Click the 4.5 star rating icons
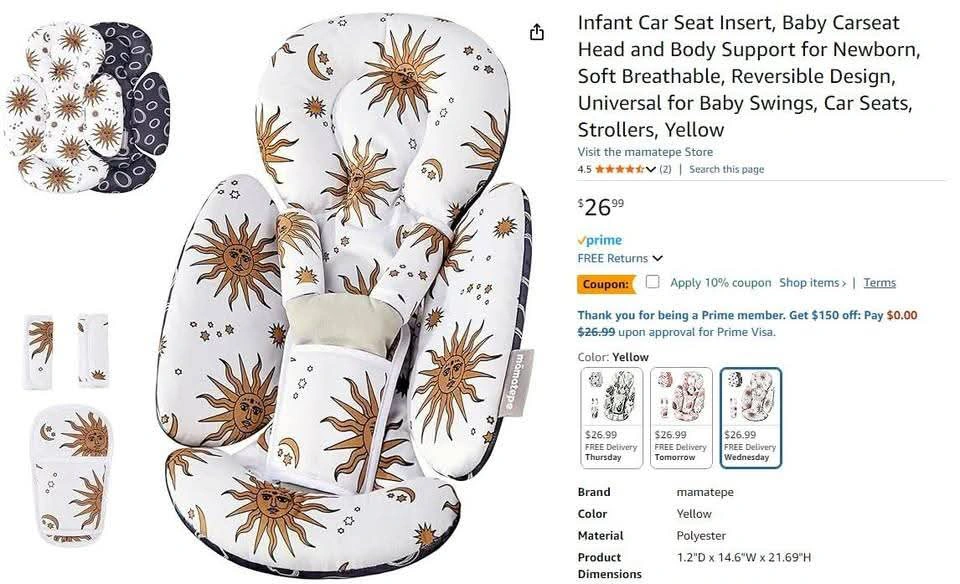The height and width of the screenshot is (584, 960). [x=619, y=170]
